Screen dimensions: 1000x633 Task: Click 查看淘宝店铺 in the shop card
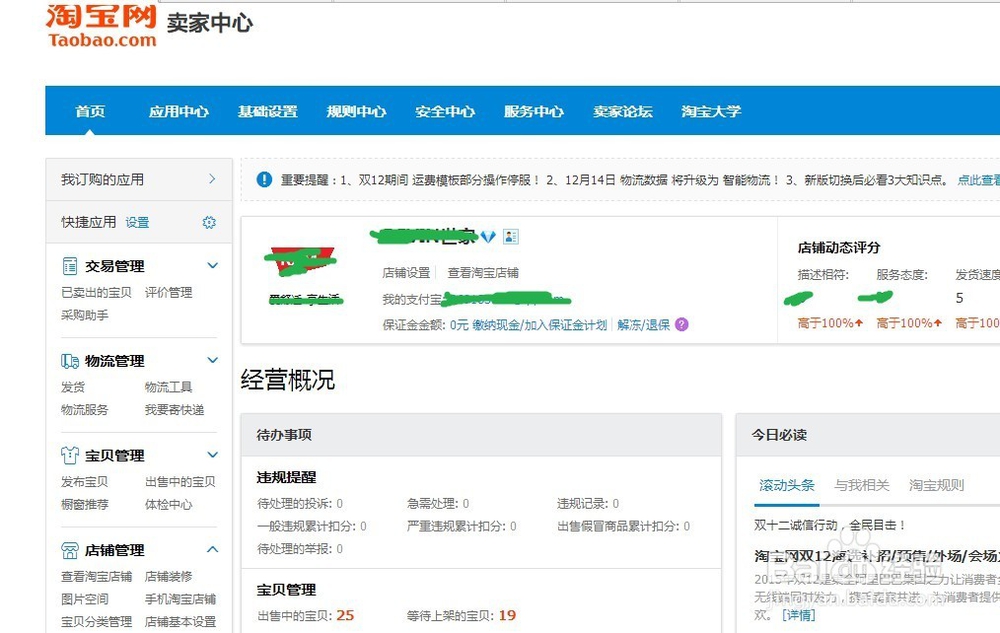(x=483, y=273)
